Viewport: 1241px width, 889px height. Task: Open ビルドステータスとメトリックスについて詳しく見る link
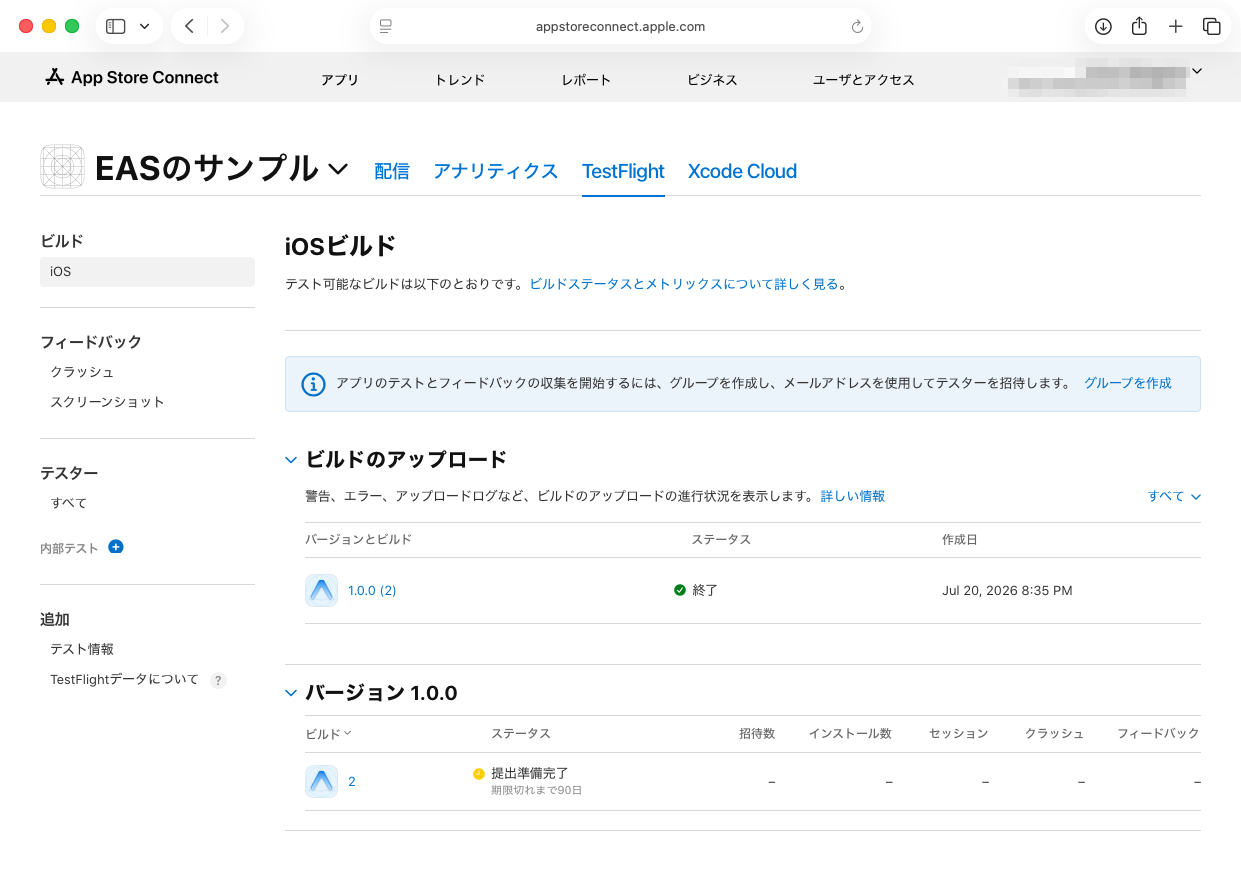[x=684, y=284]
